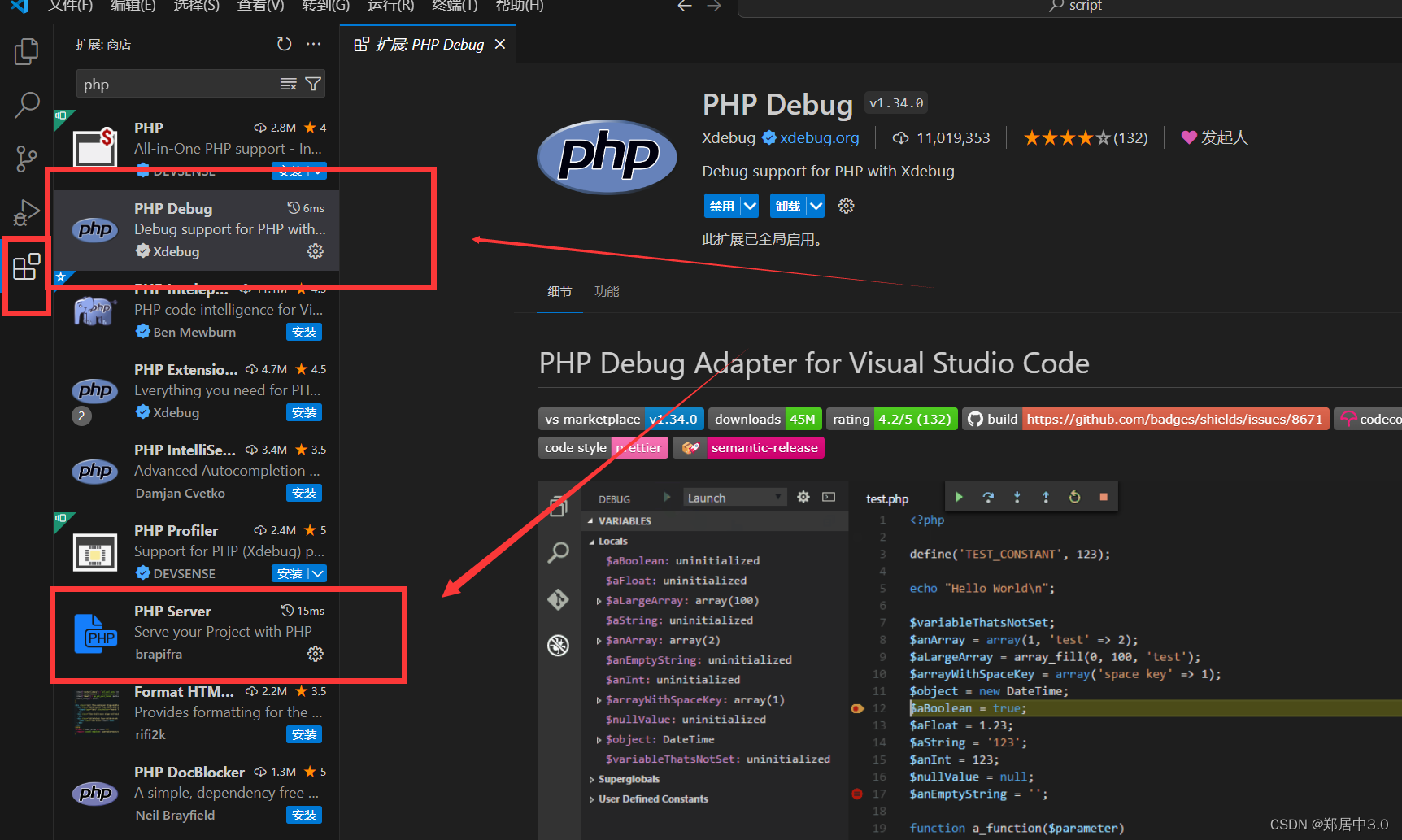Image resolution: width=1402 pixels, height=840 pixels.
Task: Click the PHP Server manage gear icon
Action: 316,654
